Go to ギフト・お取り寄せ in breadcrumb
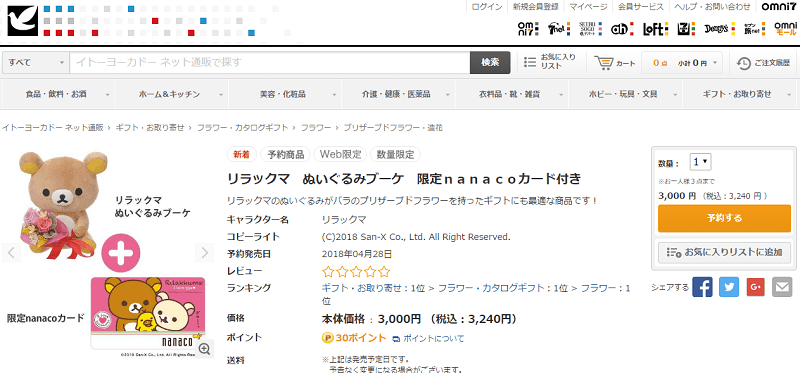The width and height of the screenshot is (800, 373). pos(150,128)
